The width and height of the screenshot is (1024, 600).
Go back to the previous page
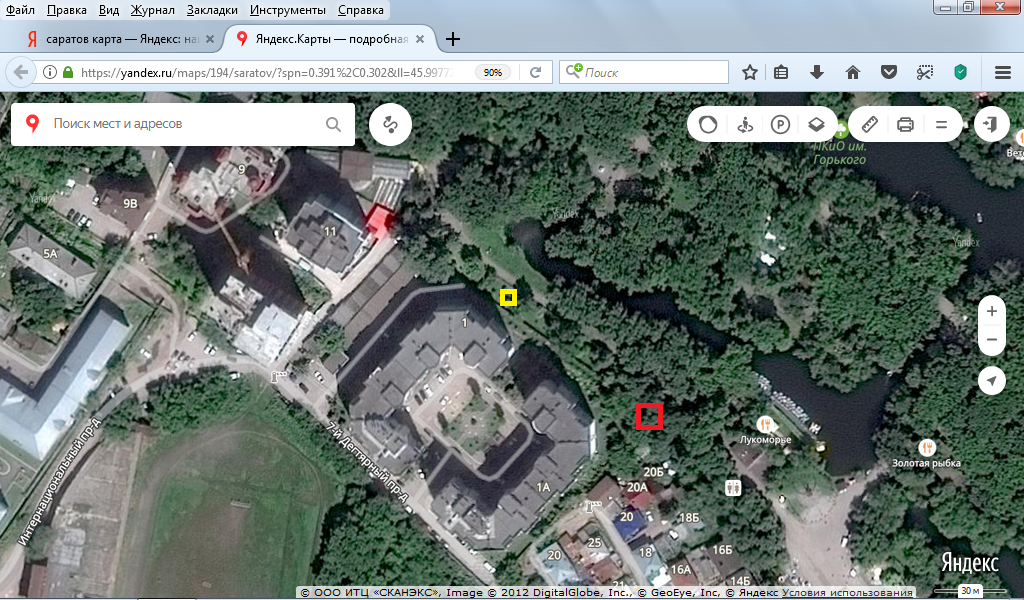[x=21, y=72]
